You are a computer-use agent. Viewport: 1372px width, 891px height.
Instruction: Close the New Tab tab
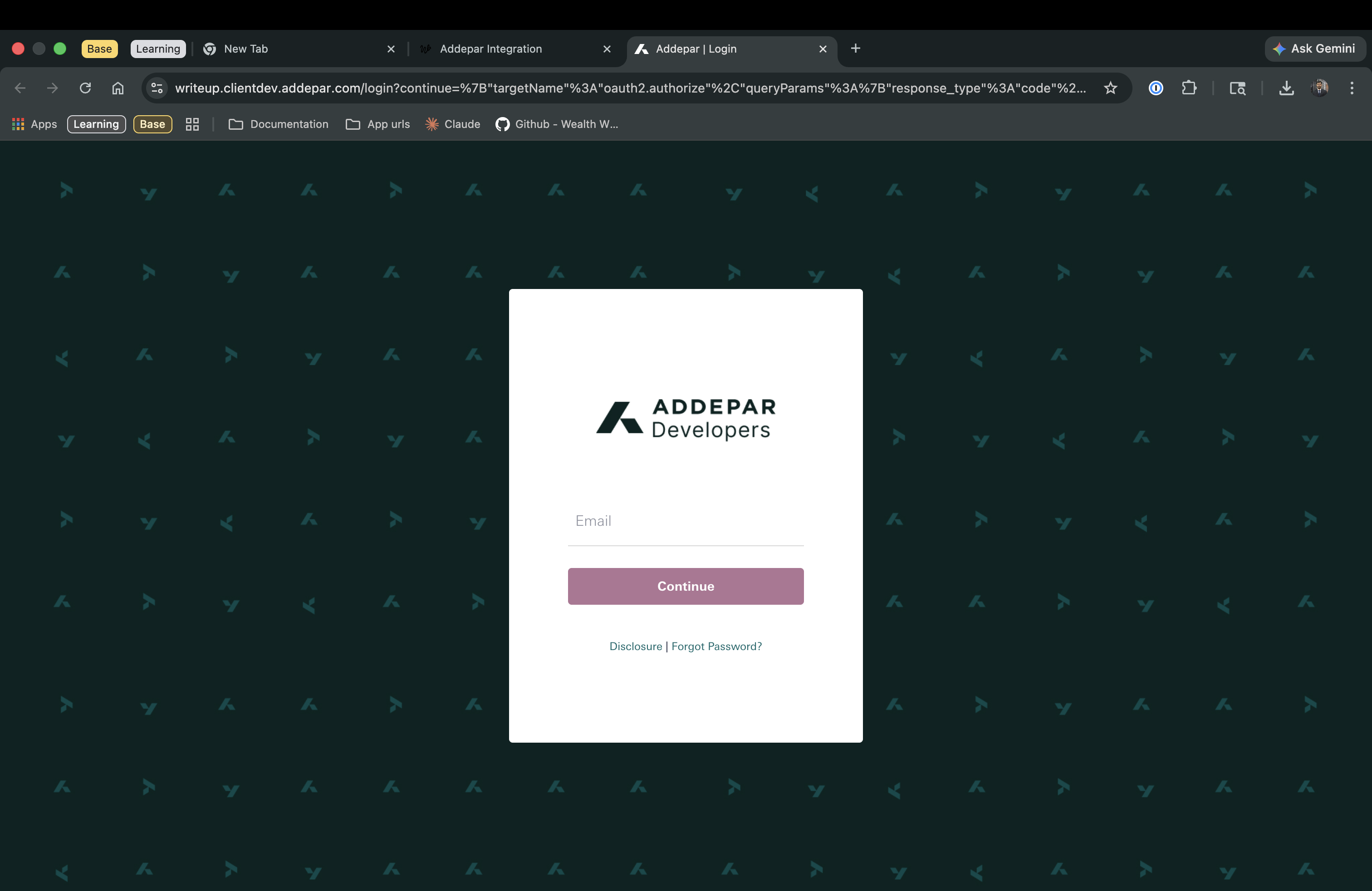[391, 49]
